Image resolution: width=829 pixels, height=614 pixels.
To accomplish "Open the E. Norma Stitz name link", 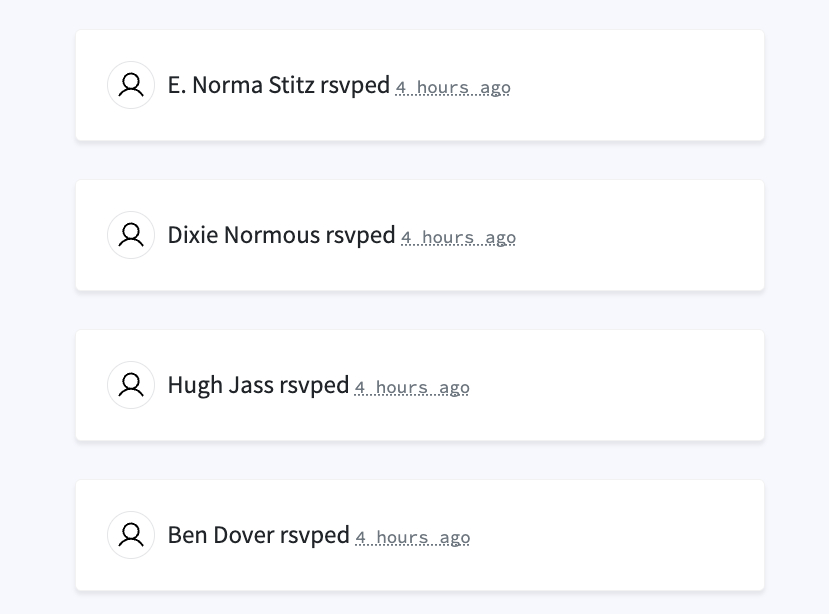I will pyautogui.click(x=241, y=85).
